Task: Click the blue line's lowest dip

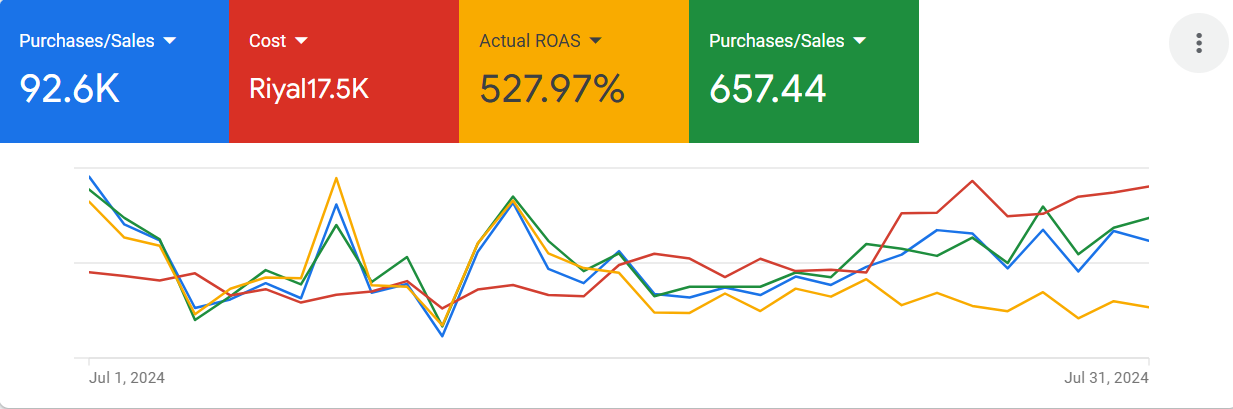Action: click(442, 336)
